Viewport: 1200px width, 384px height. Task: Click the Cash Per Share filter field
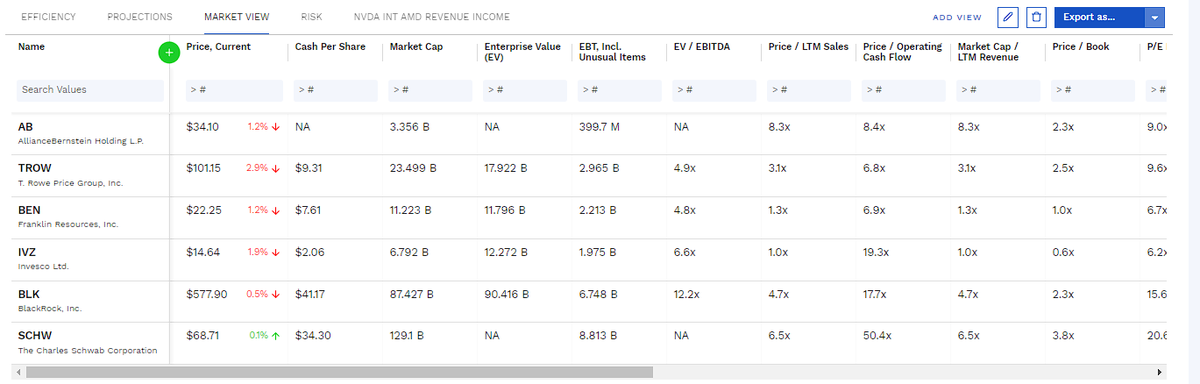click(x=336, y=90)
